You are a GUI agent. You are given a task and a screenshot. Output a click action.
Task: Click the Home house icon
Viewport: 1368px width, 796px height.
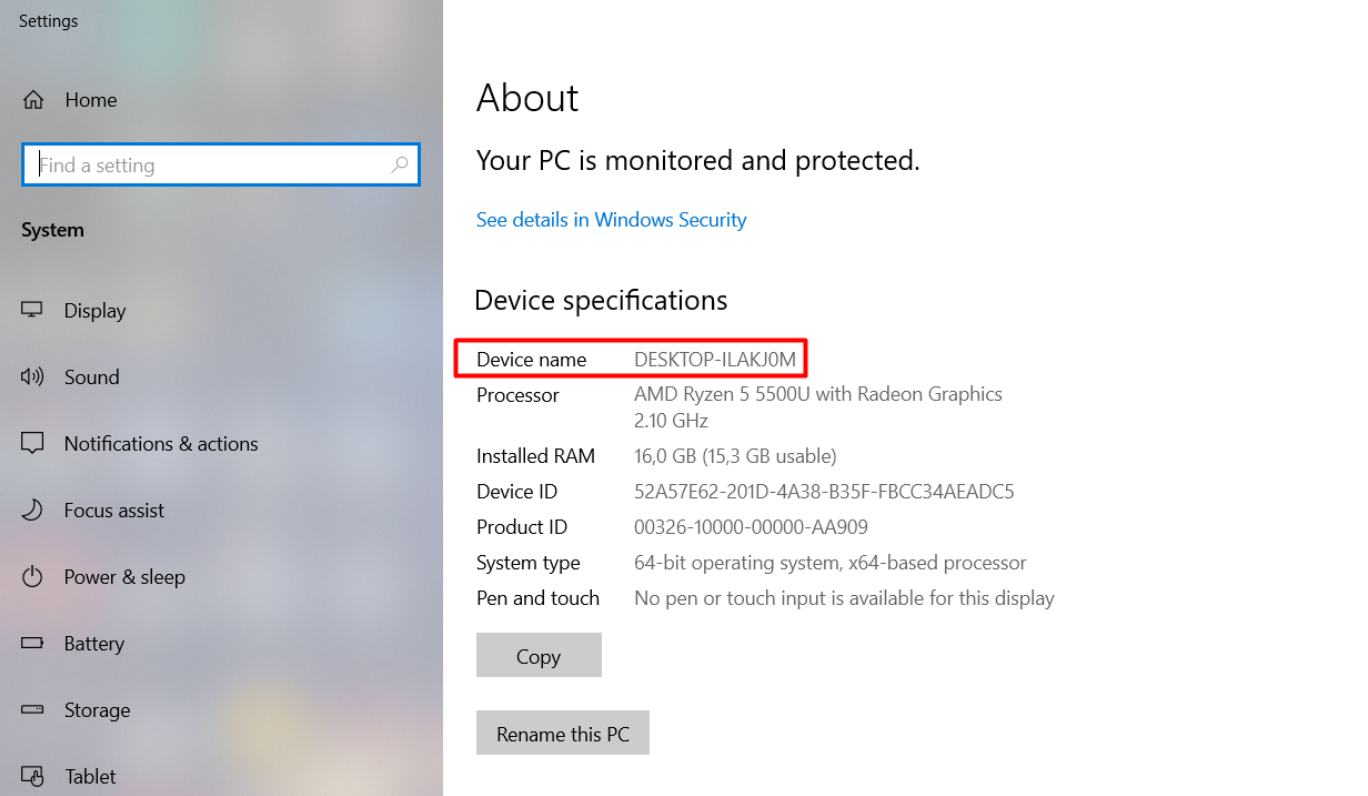click(x=33, y=100)
